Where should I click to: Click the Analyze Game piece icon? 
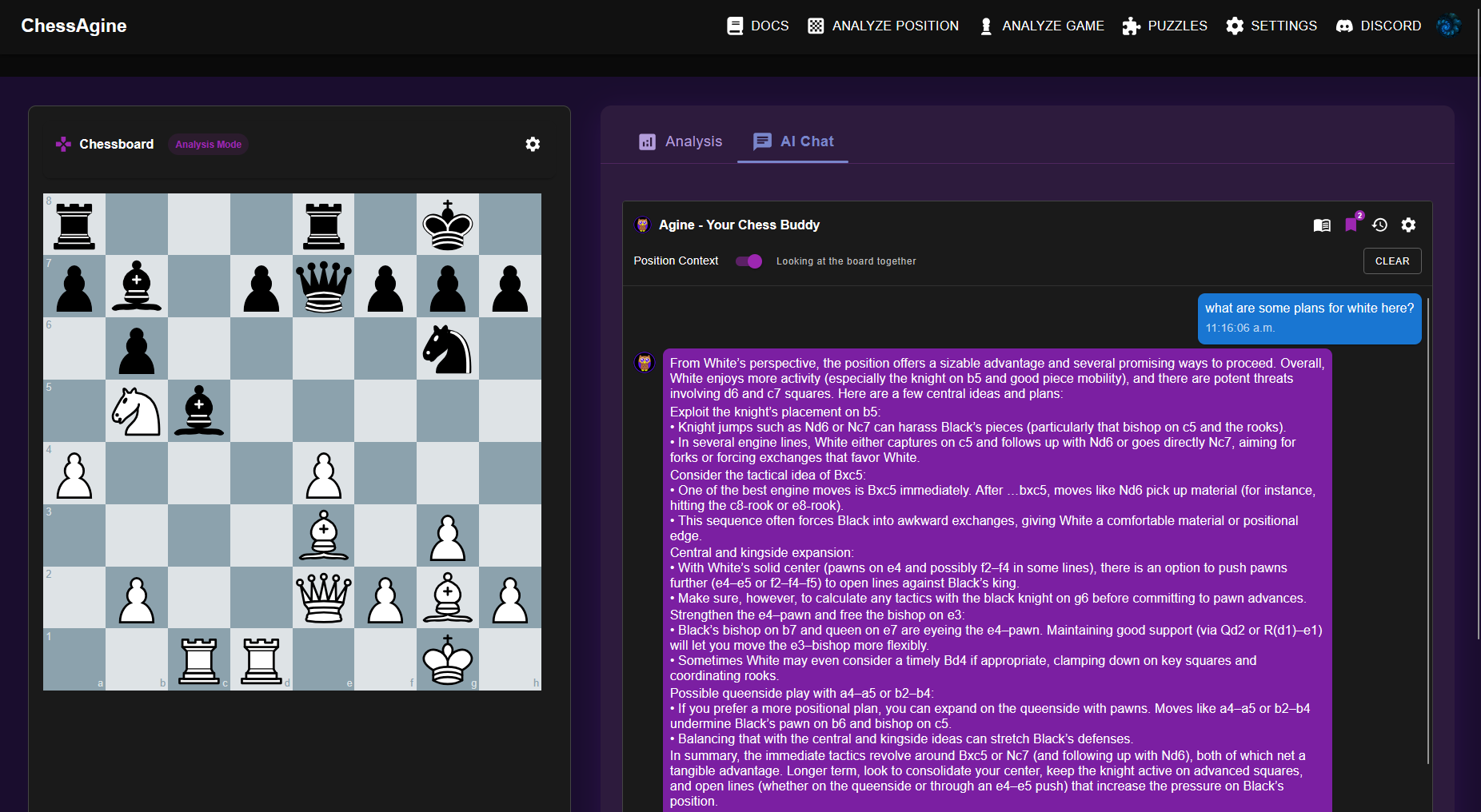coord(985,26)
